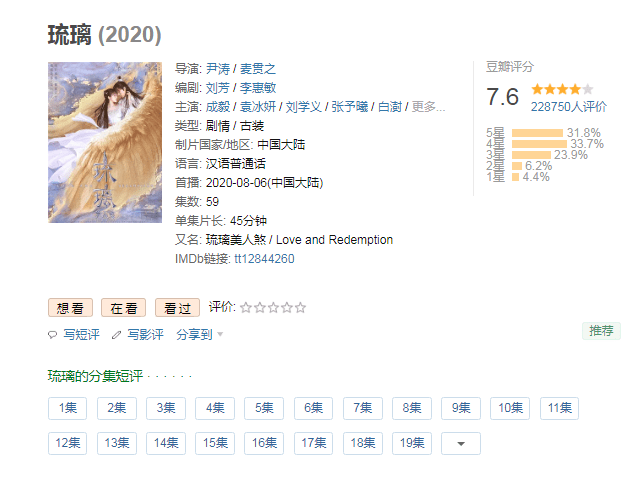Viewport: 632px width, 492px height.
Task: Open episode 1集 short reviews
Action: [x=67, y=408]
